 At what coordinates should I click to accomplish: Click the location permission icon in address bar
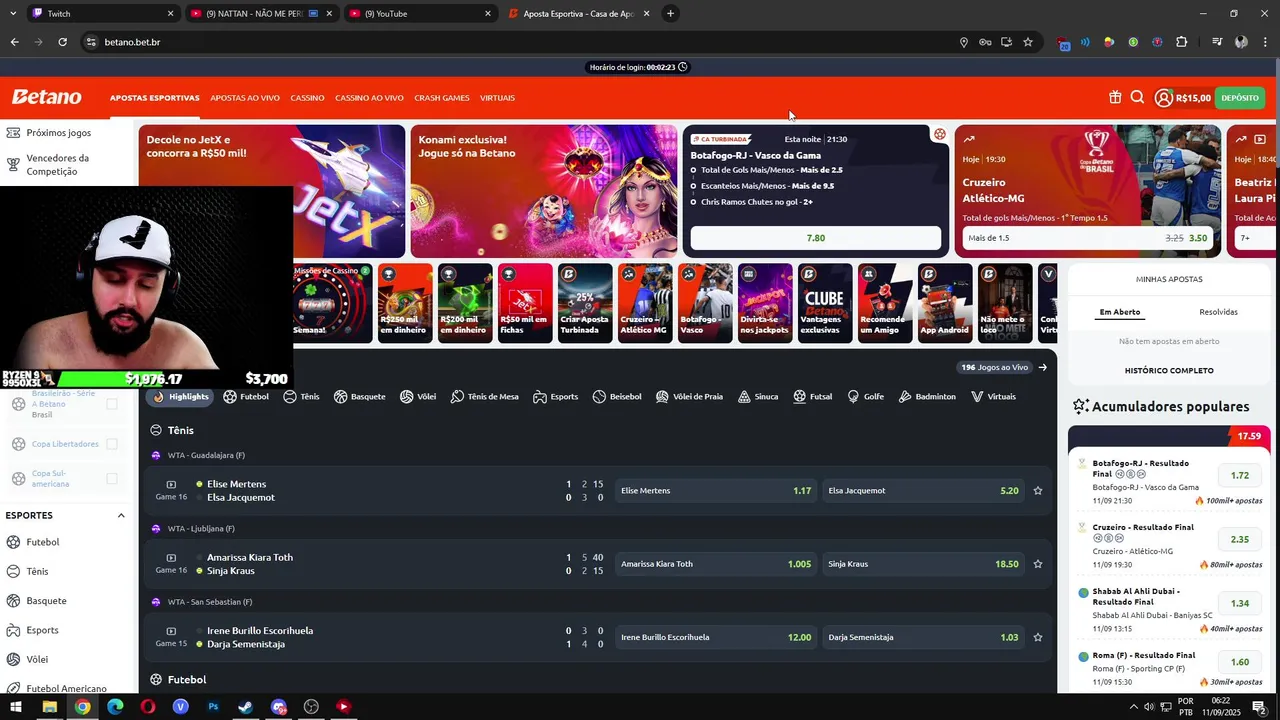pyautogui.click(x=964, y=42)
